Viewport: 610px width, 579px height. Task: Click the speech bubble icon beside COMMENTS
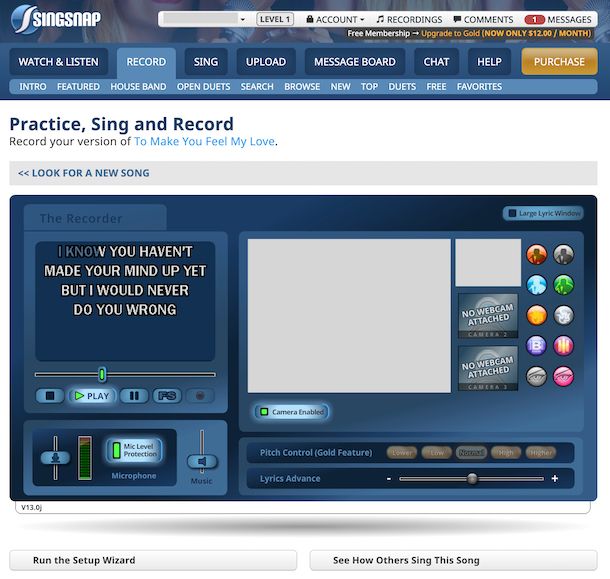pos(457,19)
